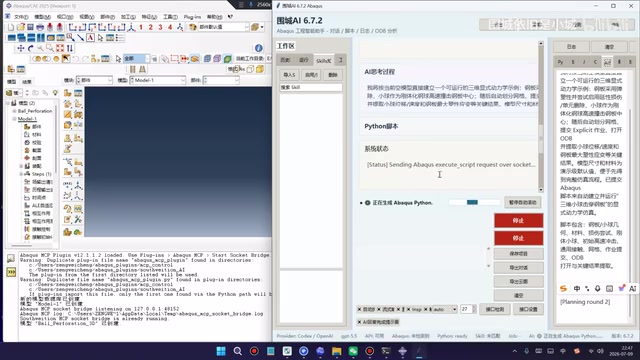Select the text annotation A tool
The width and height of the screenshot is (640, 360).
point(90,38)
